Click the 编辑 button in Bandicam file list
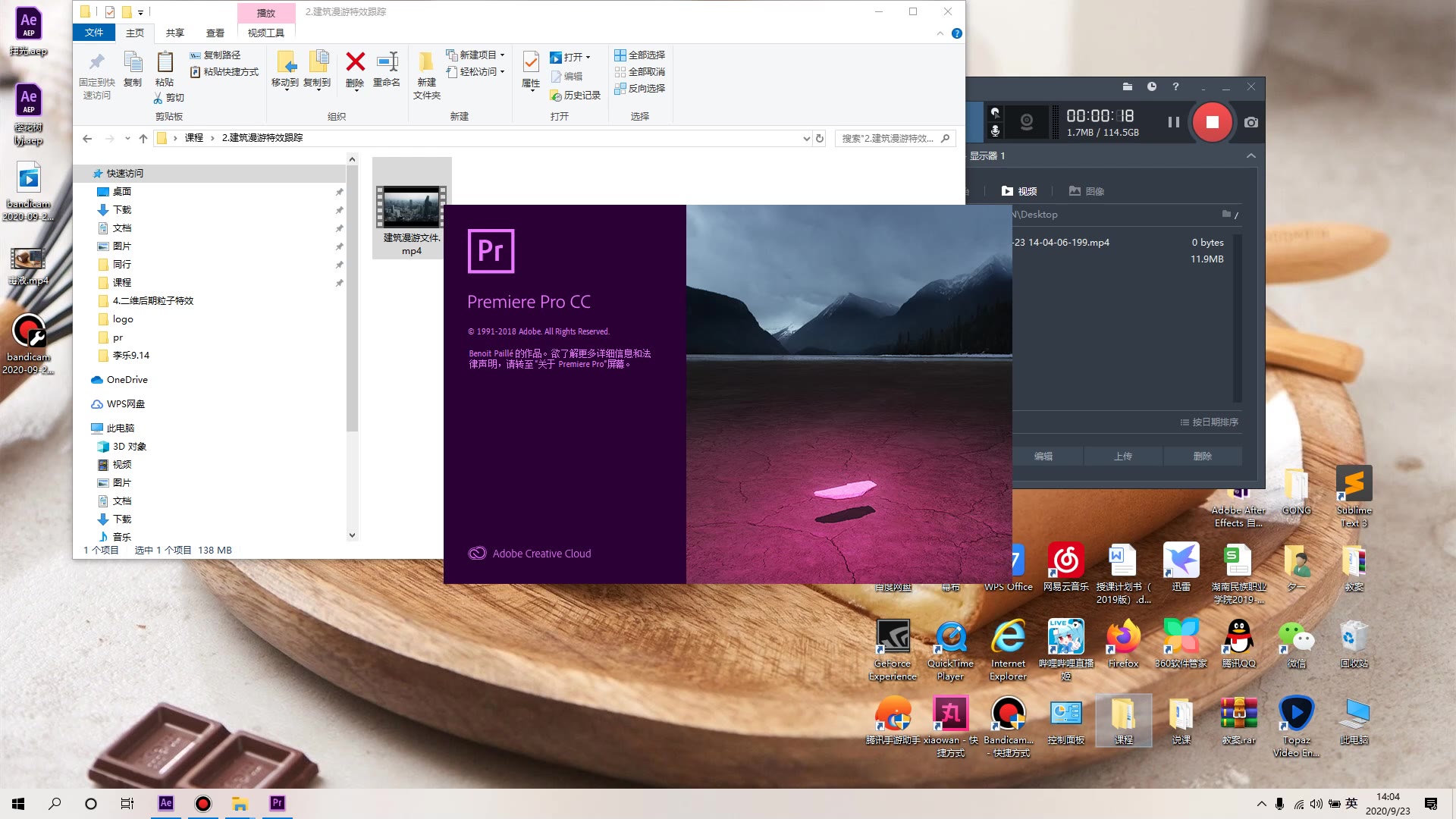The height and width of the screenshot is (819, 1456). click(x=1043, y=456)
